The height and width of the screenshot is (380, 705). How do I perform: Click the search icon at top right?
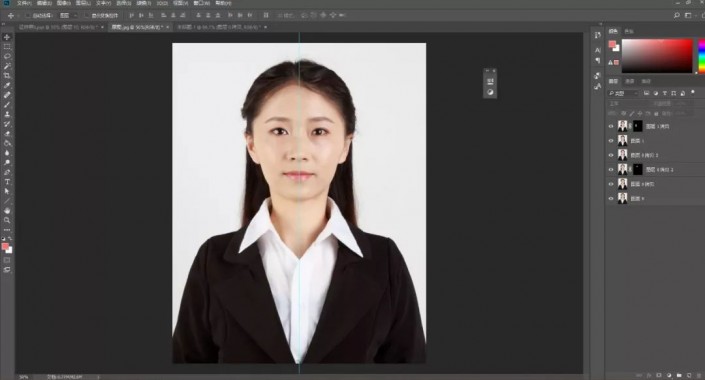tap(677, 15)
